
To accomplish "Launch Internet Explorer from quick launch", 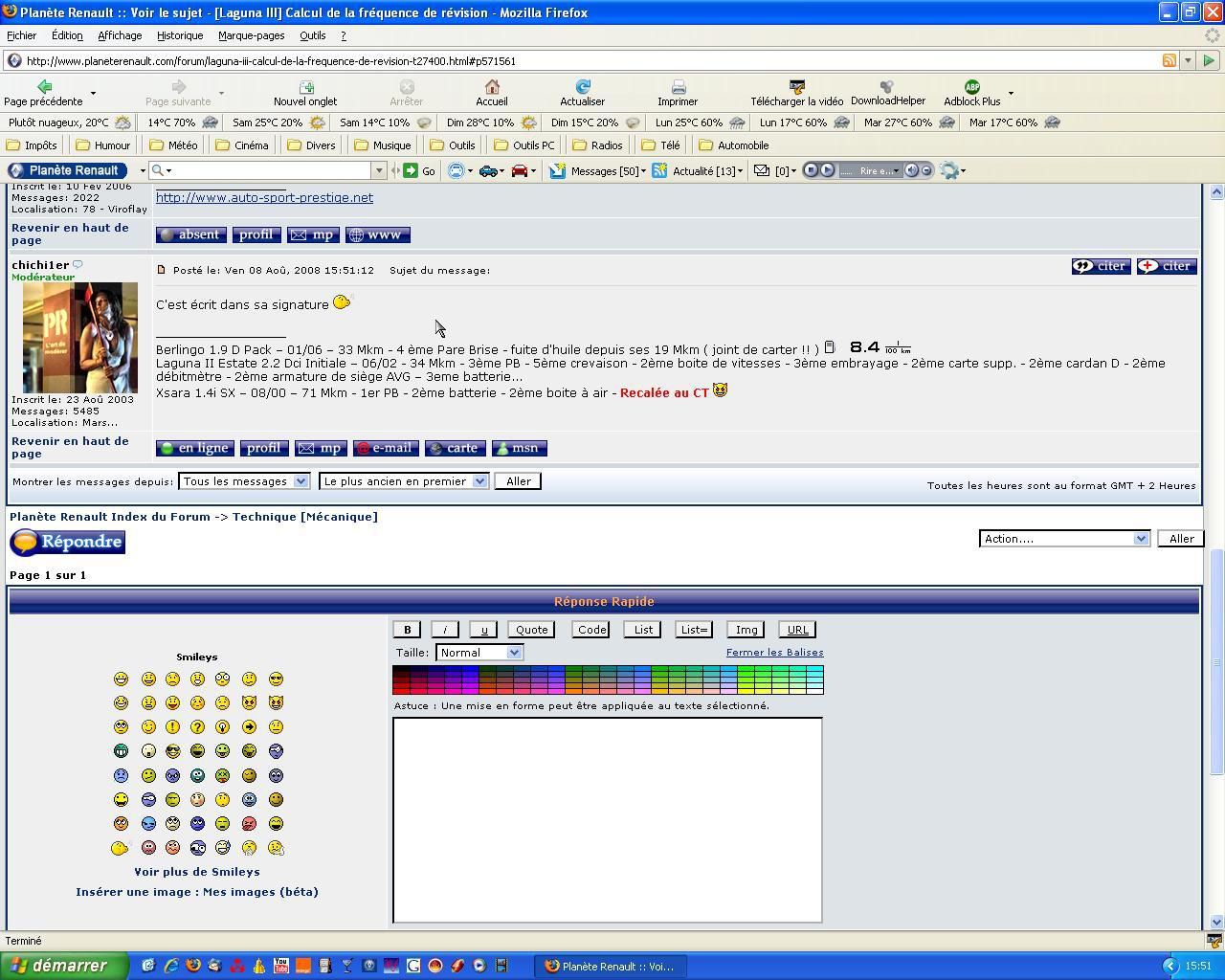I will coord(170,966).
